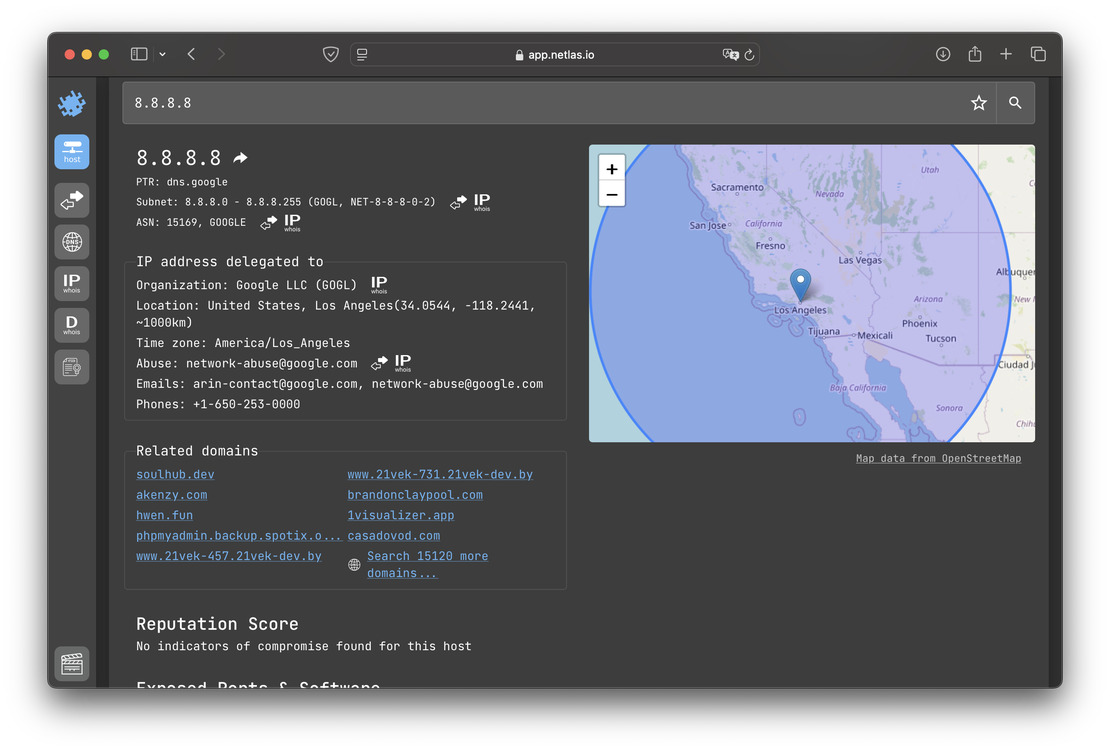This screenshot has height=751, width=1110.
Task: Select the Host search tool in the sidebar
Action: coord(71,151)
